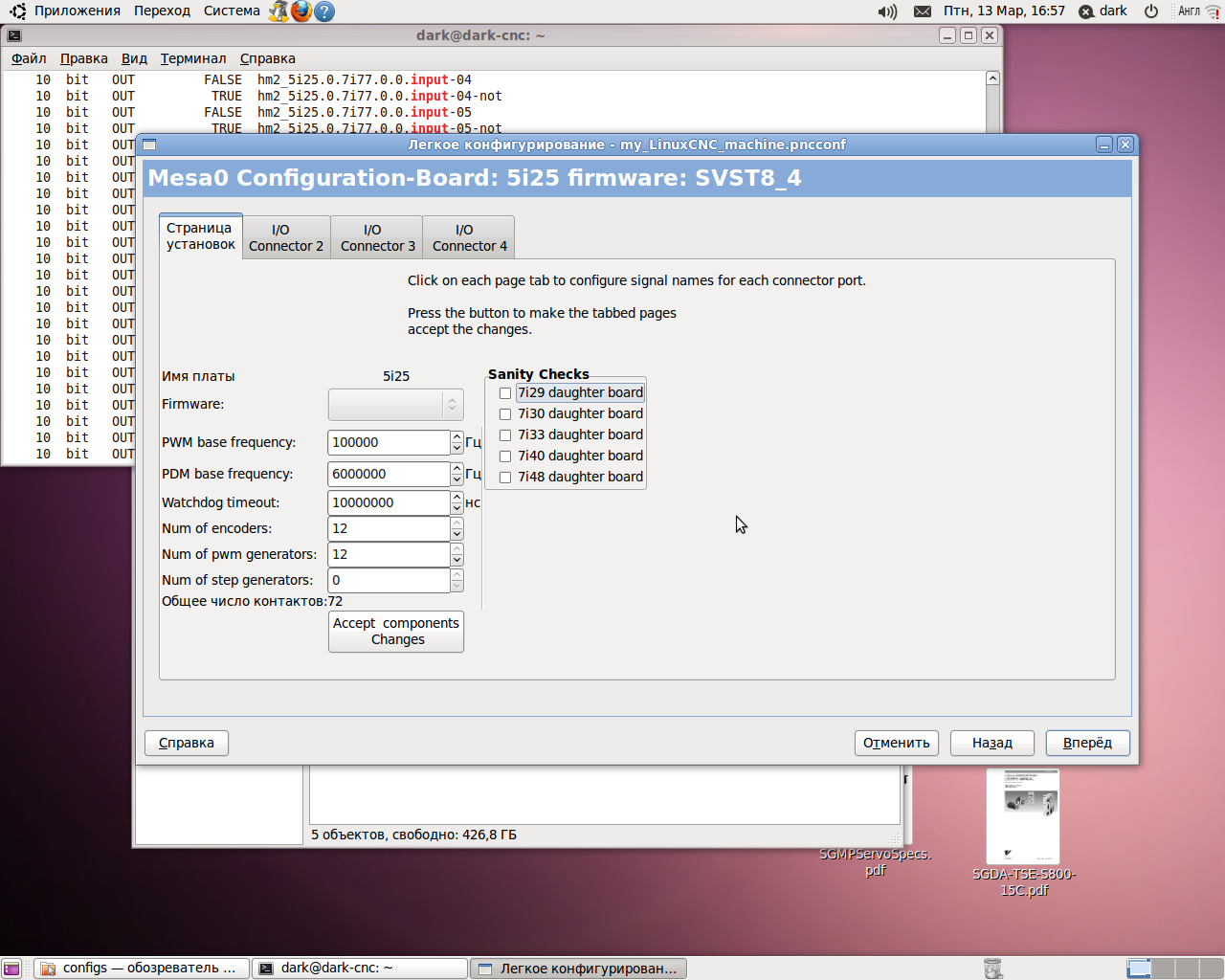Increase the Num of encoders value

(x=457, y=523)
